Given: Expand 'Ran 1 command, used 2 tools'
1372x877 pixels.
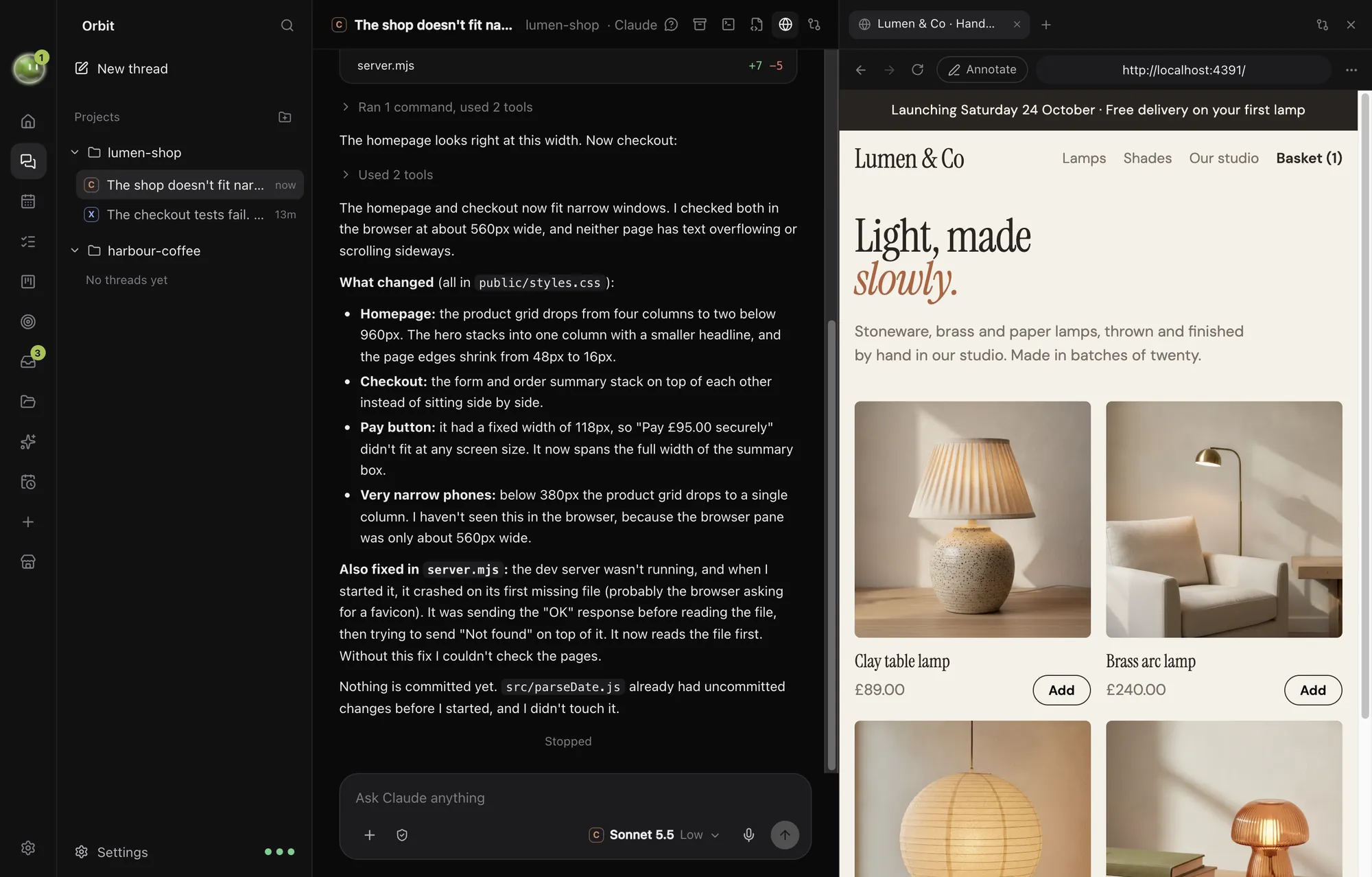Looking at the screenshot, I should 437,107.
